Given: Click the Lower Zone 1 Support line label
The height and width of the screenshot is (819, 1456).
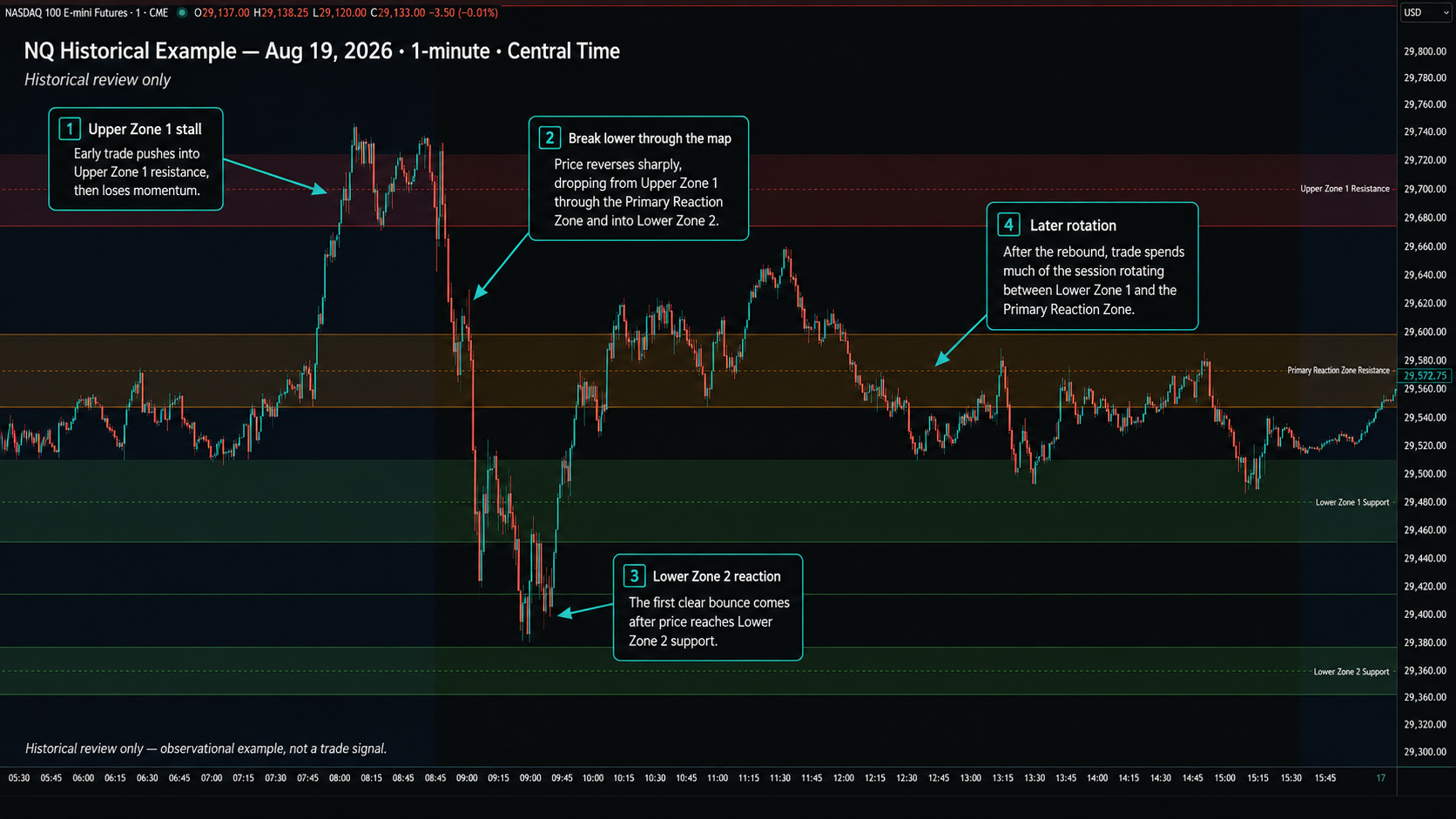Looking at the screenshot, I should point(1352,503).
